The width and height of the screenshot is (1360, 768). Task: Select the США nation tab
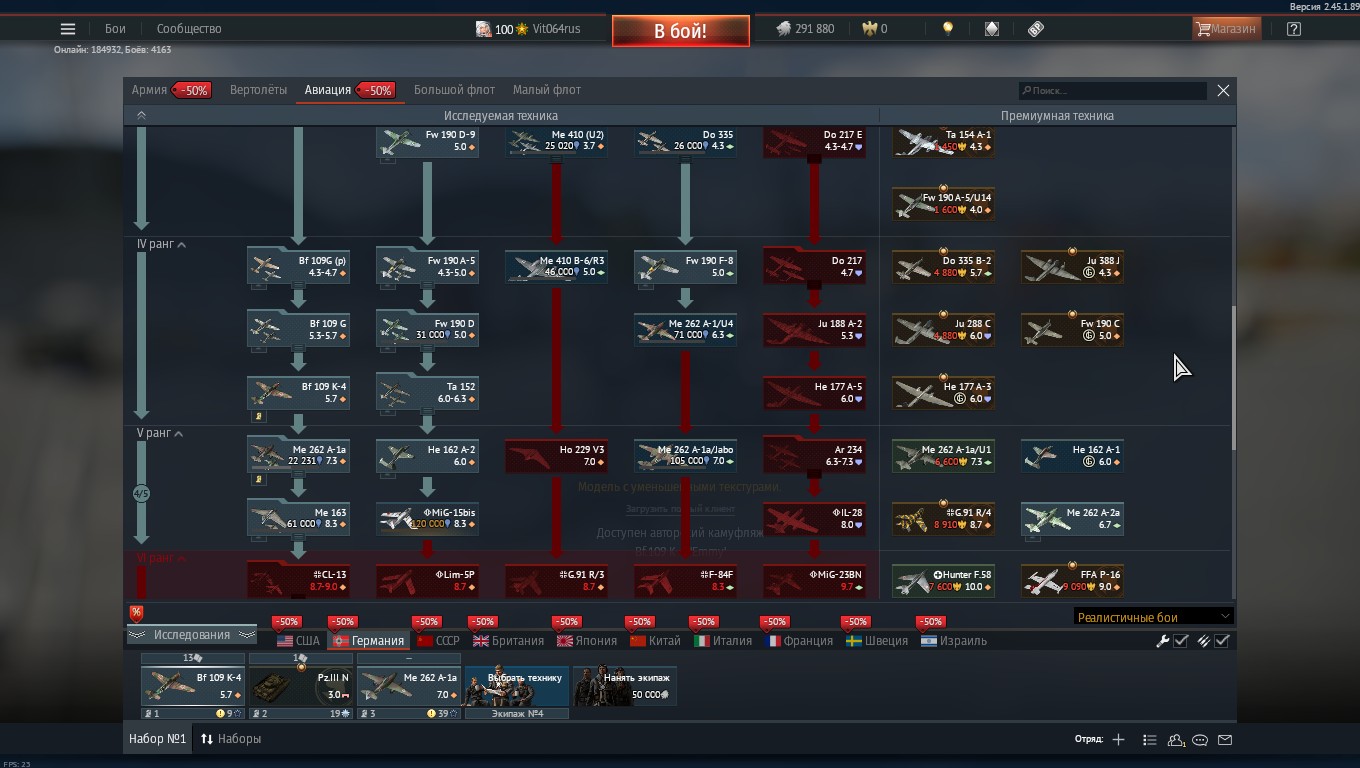click(x=298, y=641)
